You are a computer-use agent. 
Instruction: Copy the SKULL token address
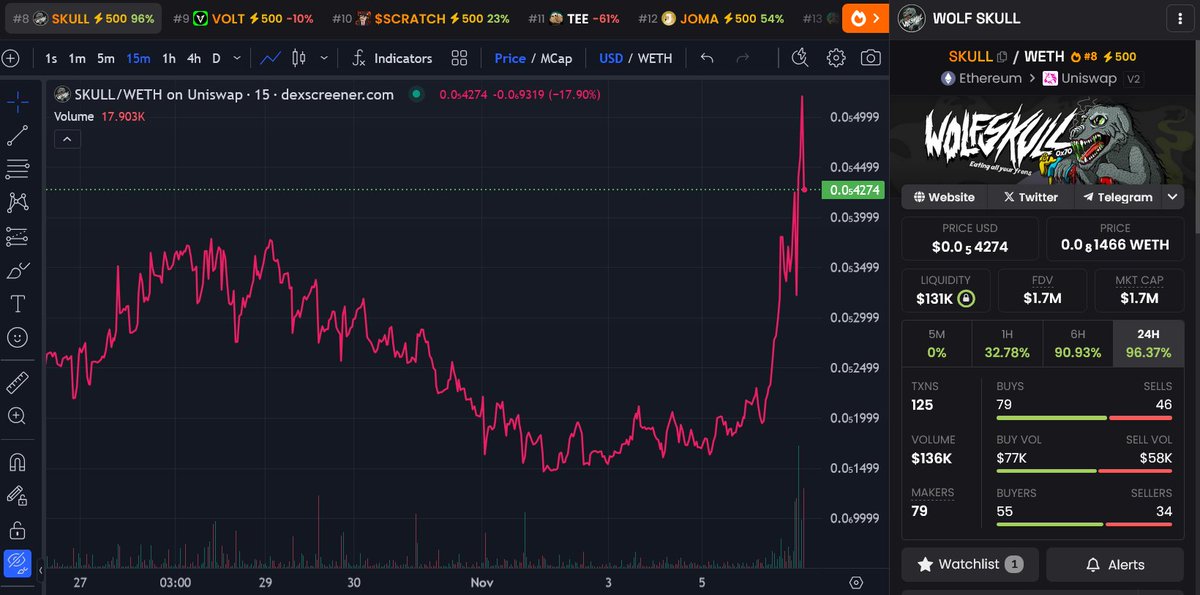(1002, 57)
